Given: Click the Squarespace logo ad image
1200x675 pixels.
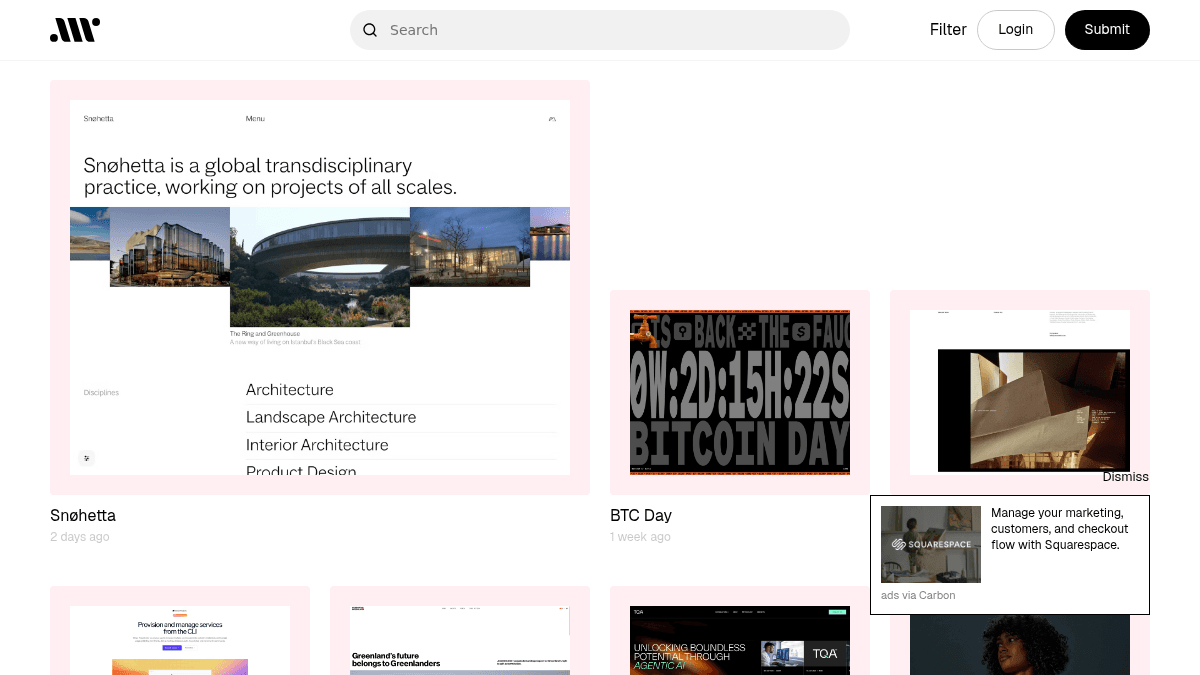Looking at the screenshot, I should [930, 544].
